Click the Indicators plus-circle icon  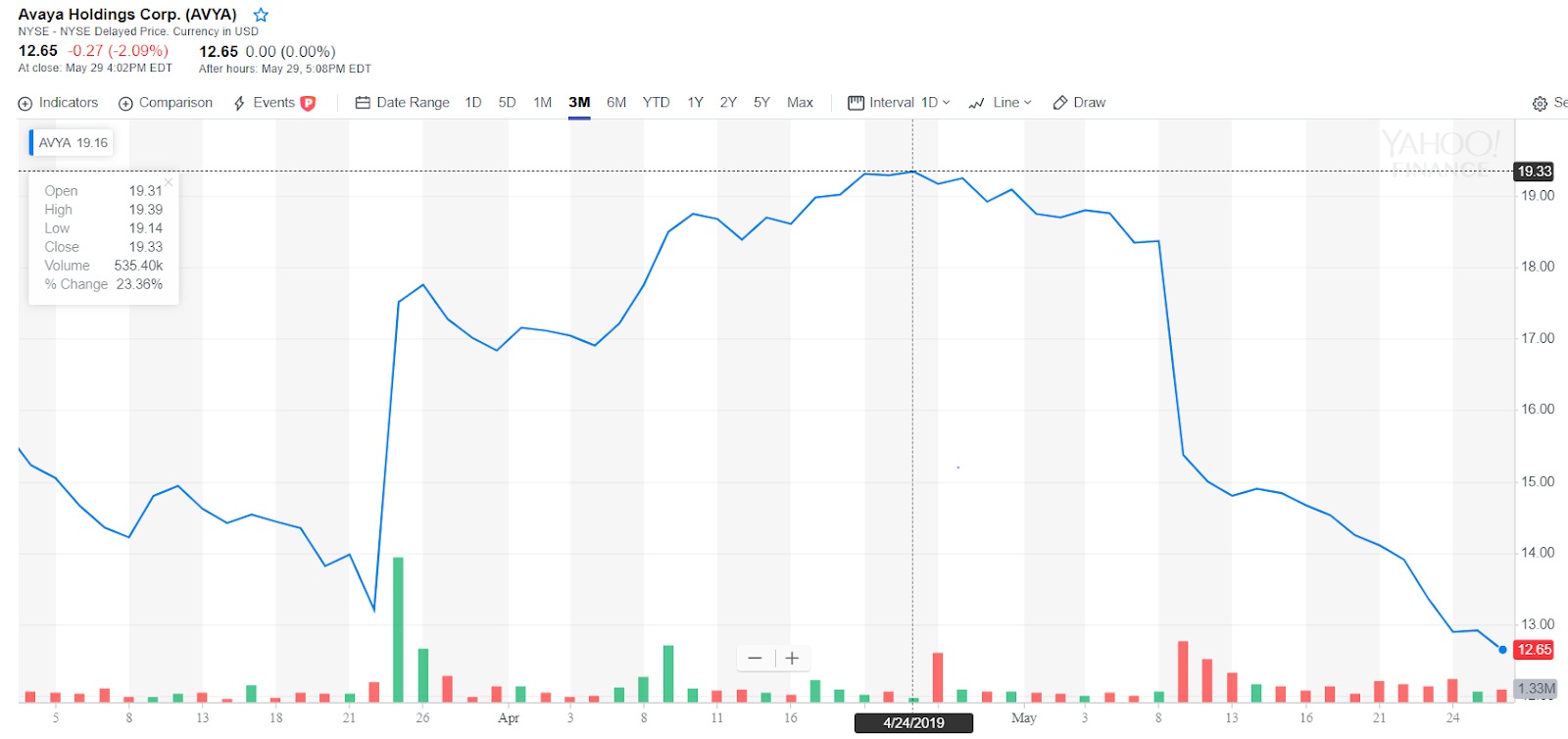pyautogui.click(x=25, y=104)
